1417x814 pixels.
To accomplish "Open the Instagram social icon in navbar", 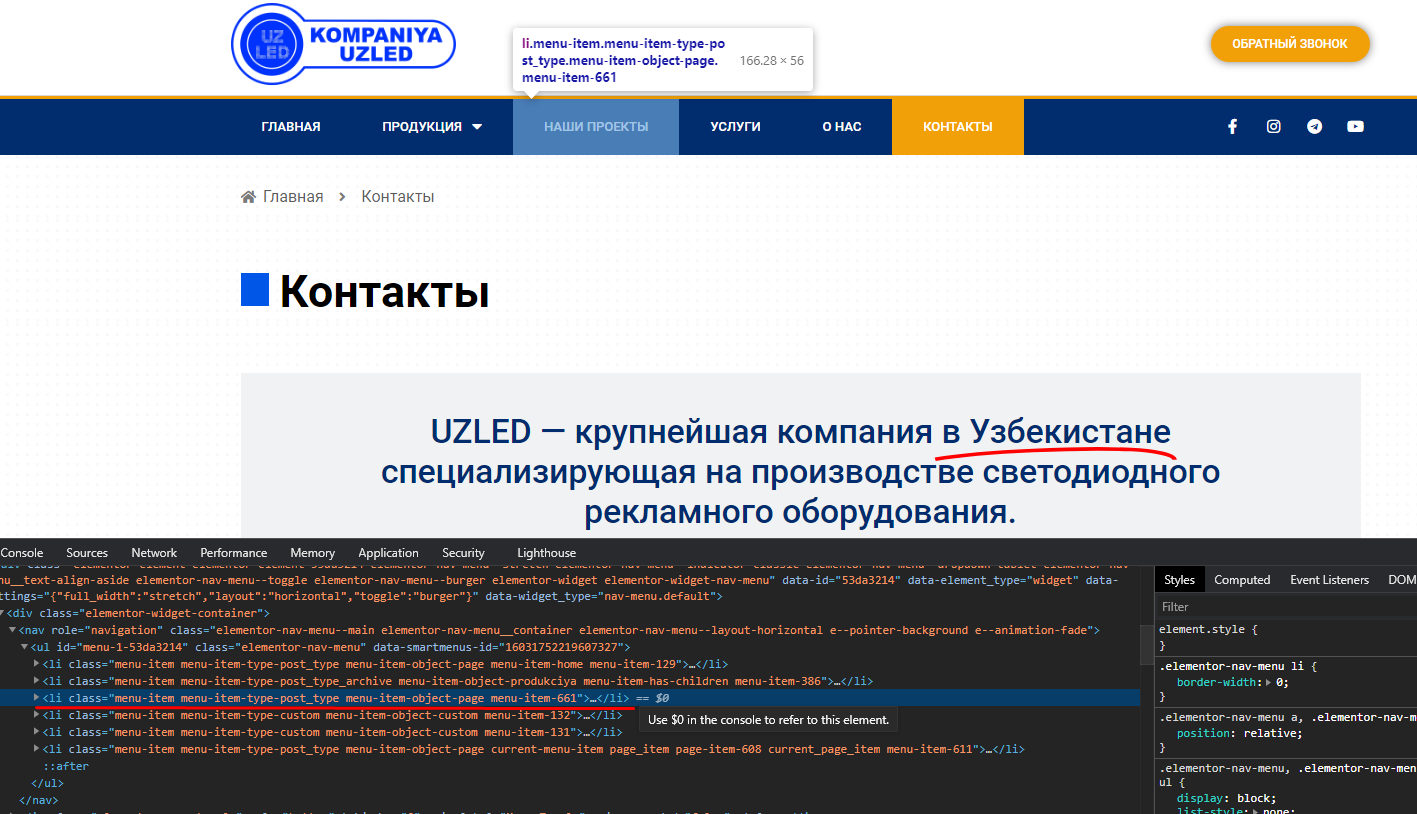I will click(1273, 126).
